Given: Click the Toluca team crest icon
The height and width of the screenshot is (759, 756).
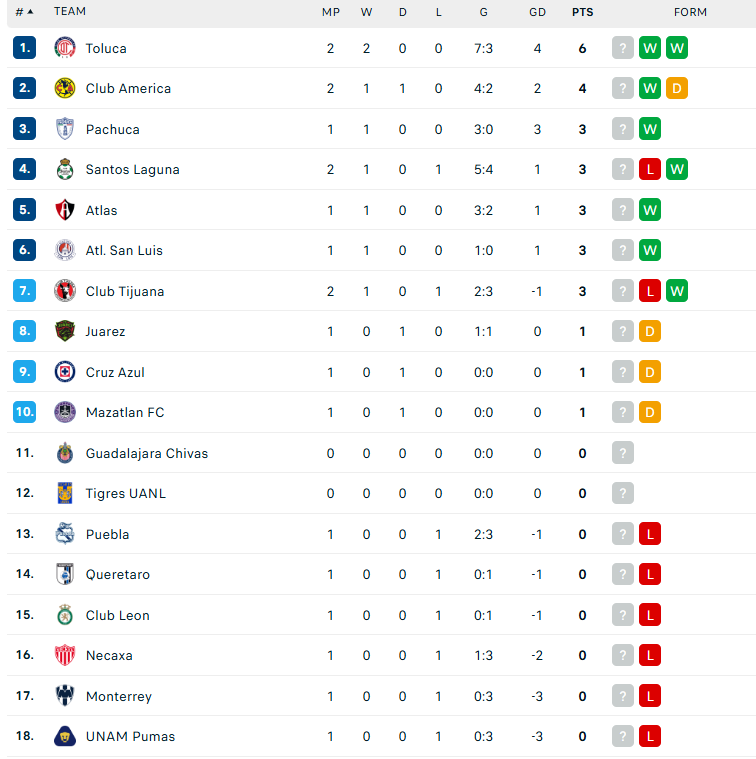Looking at the screenshot, I should click(x=65, y=48).
